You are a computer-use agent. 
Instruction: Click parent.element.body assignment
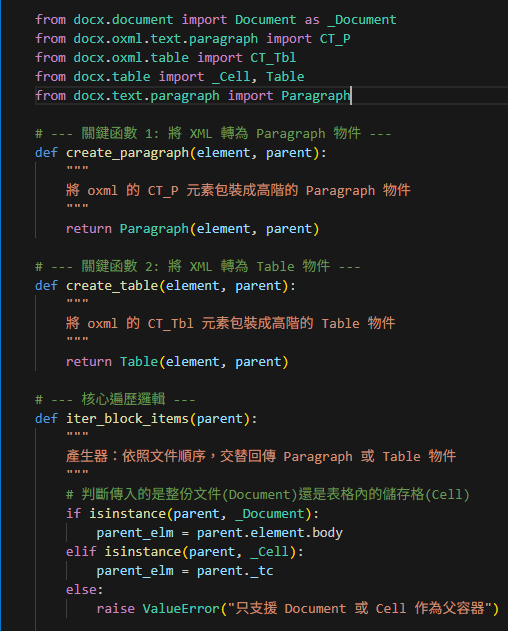pyautogui.click(x=219, y=532)
